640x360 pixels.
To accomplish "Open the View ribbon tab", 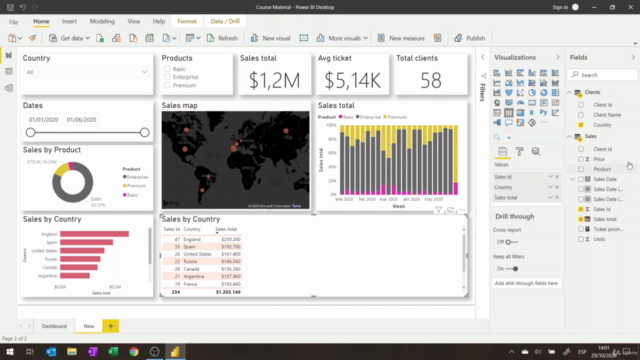I will pyautogui.click(x=133, y=21).
